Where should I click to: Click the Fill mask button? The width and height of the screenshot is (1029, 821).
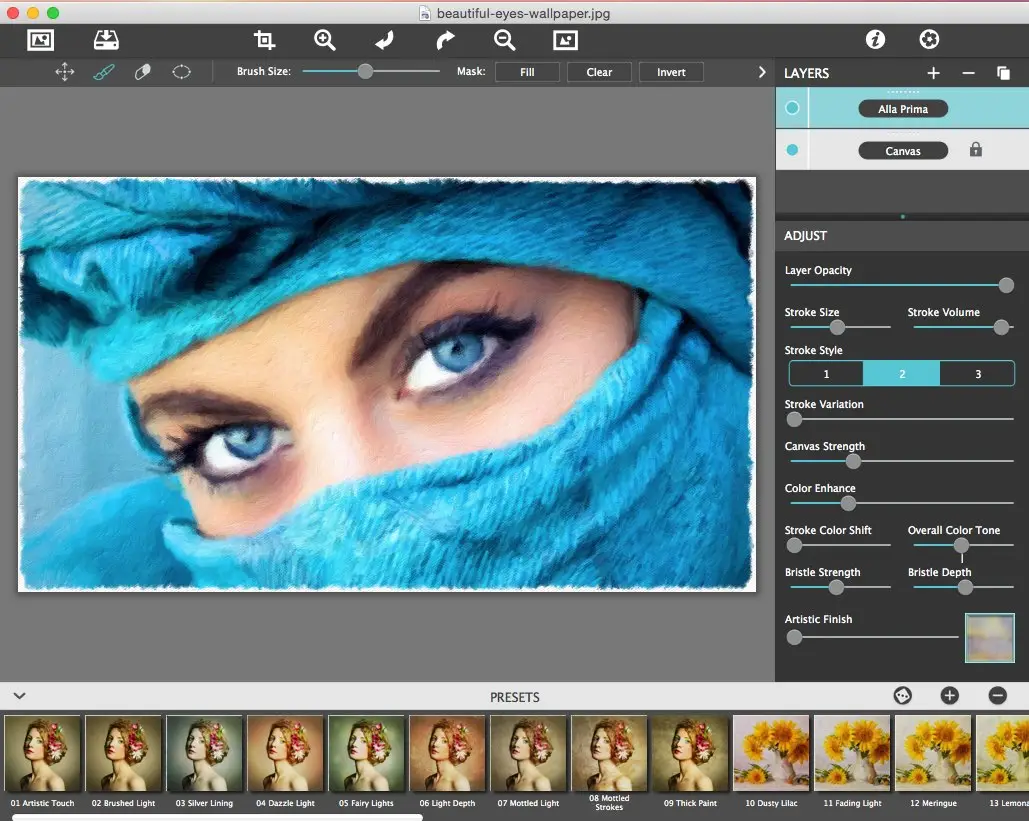click(527, 72)
